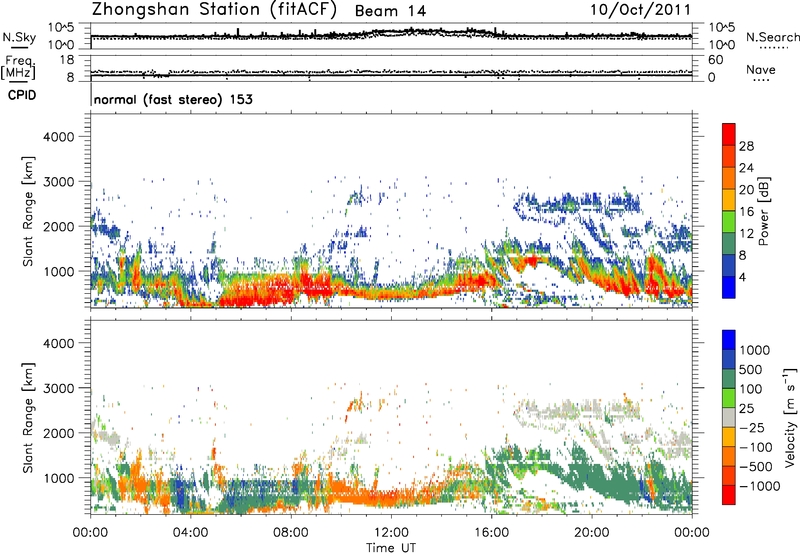Click the "-100" value on velocity colorbar
Screen dimensions: 800x554
tap(756, 447)
